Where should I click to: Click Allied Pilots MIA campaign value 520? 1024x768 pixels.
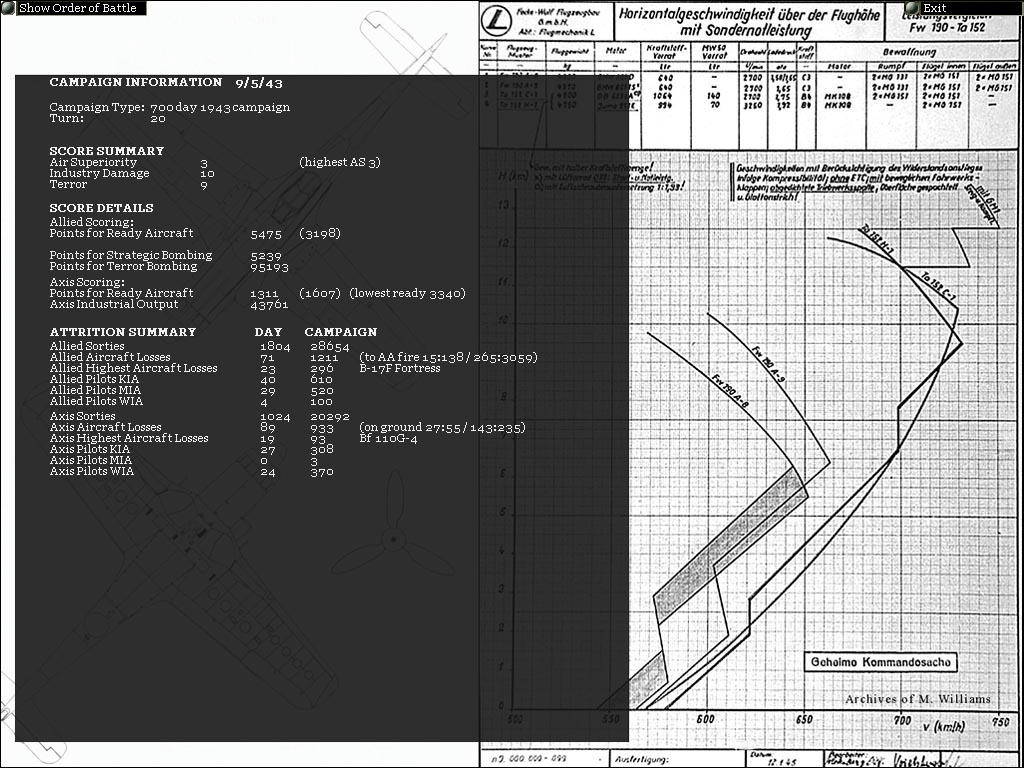click(x=323, y=391)
